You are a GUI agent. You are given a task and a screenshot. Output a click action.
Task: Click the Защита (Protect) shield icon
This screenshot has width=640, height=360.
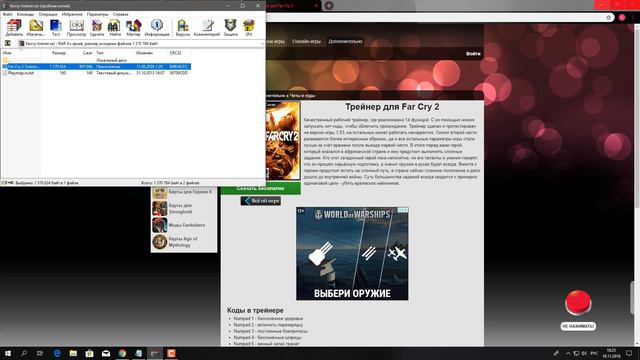point(231,28)
